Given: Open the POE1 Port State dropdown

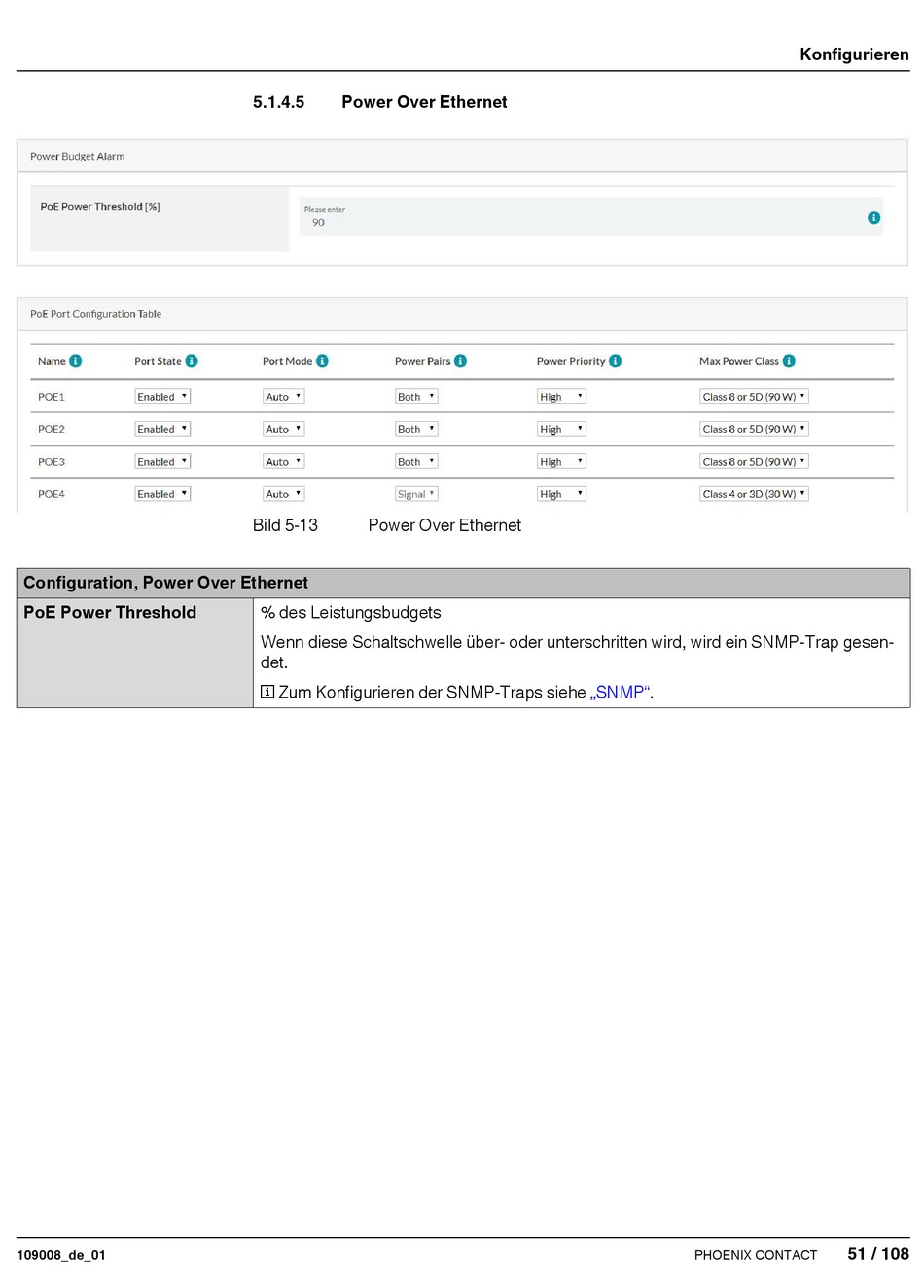Looking at the screenshot, I should 162,397.
